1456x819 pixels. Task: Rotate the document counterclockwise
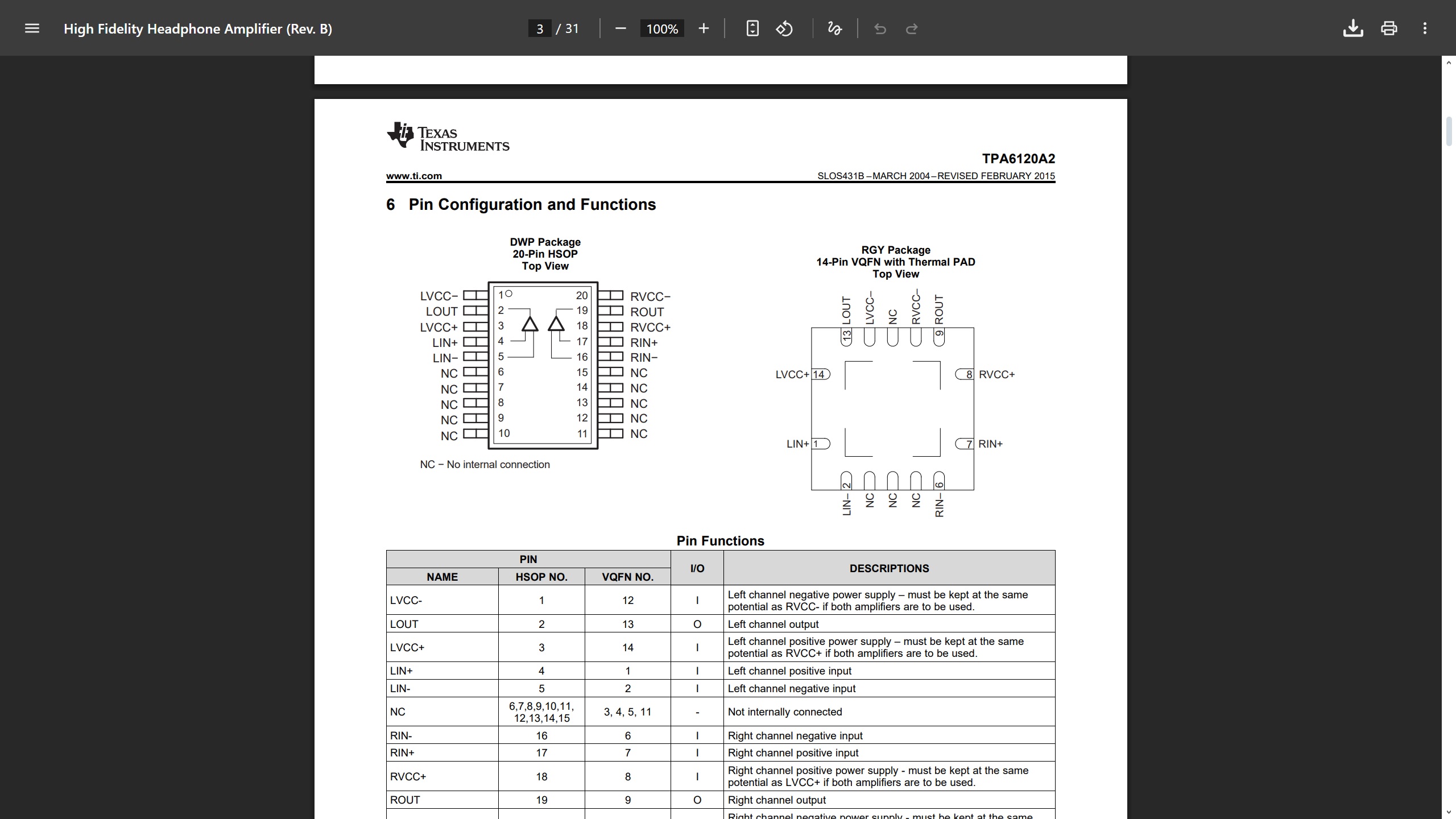(784, 28)
